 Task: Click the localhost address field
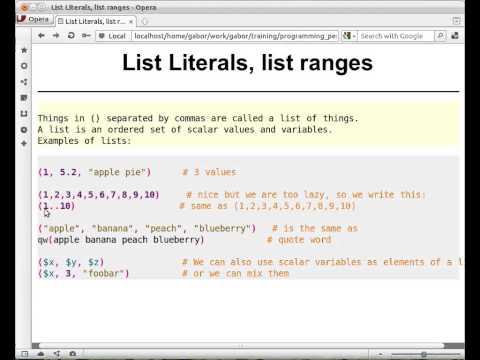coord(235,36)
